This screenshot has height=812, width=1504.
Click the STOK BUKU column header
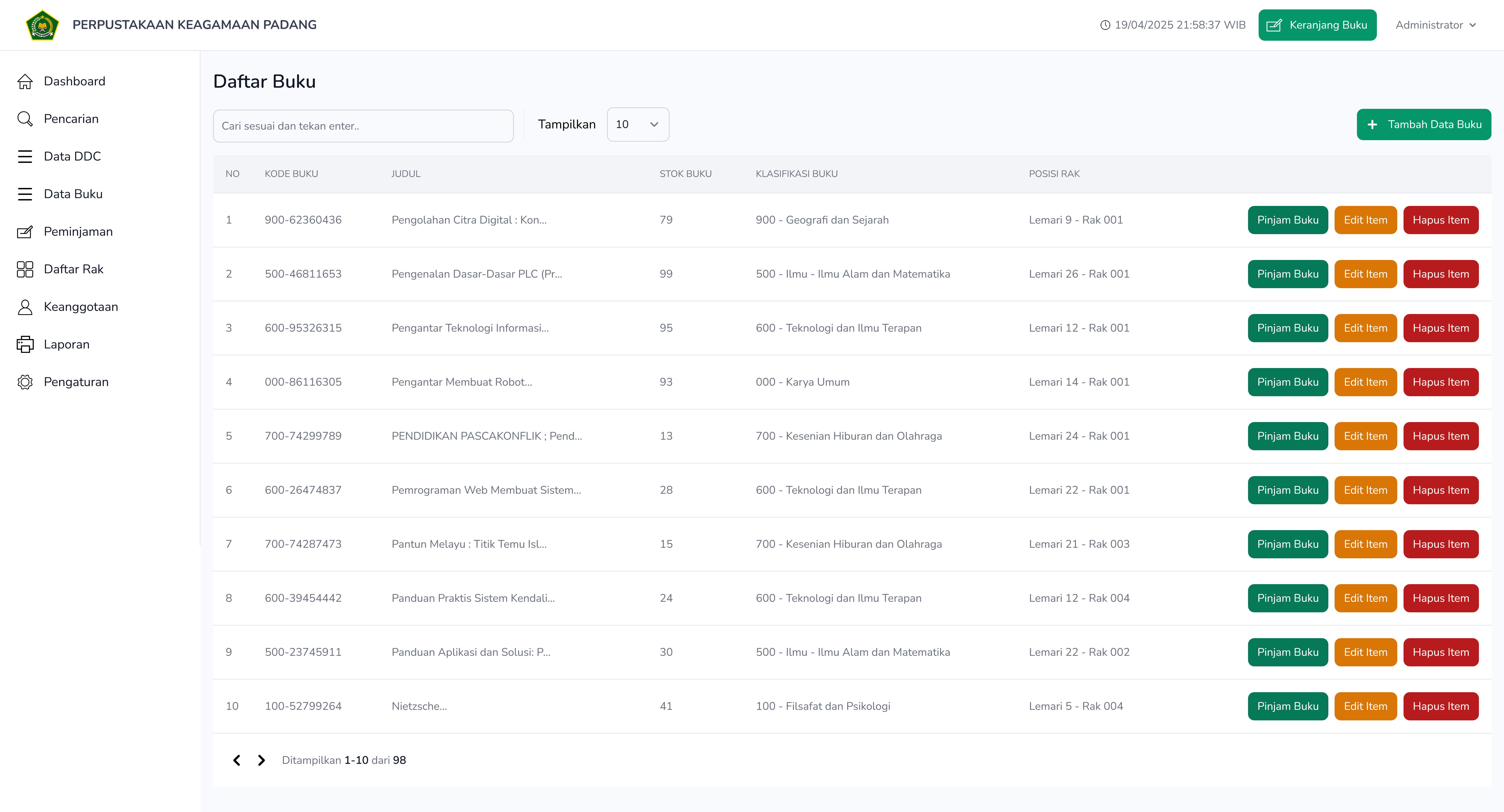coord(685,174)
